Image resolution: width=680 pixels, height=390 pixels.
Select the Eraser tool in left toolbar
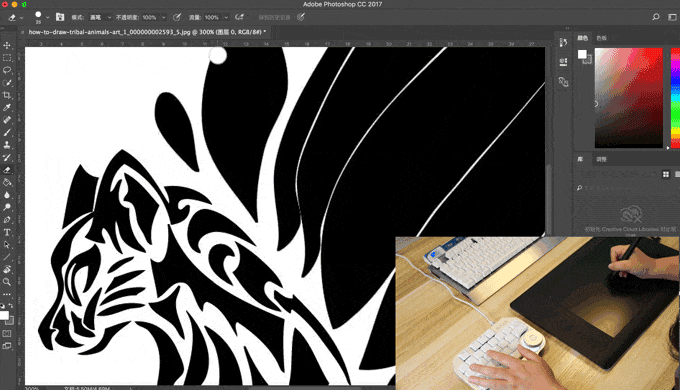click(x=7, y=170)
